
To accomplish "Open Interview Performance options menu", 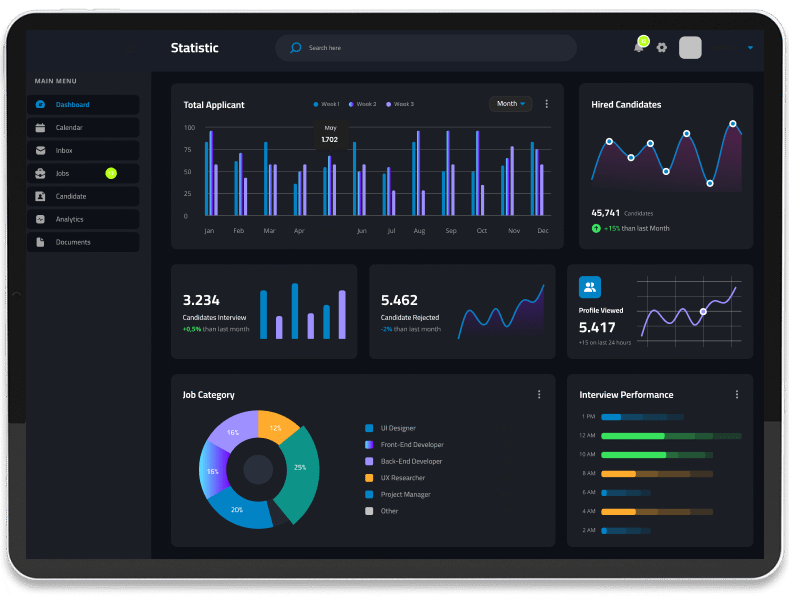I will point(737,395).
